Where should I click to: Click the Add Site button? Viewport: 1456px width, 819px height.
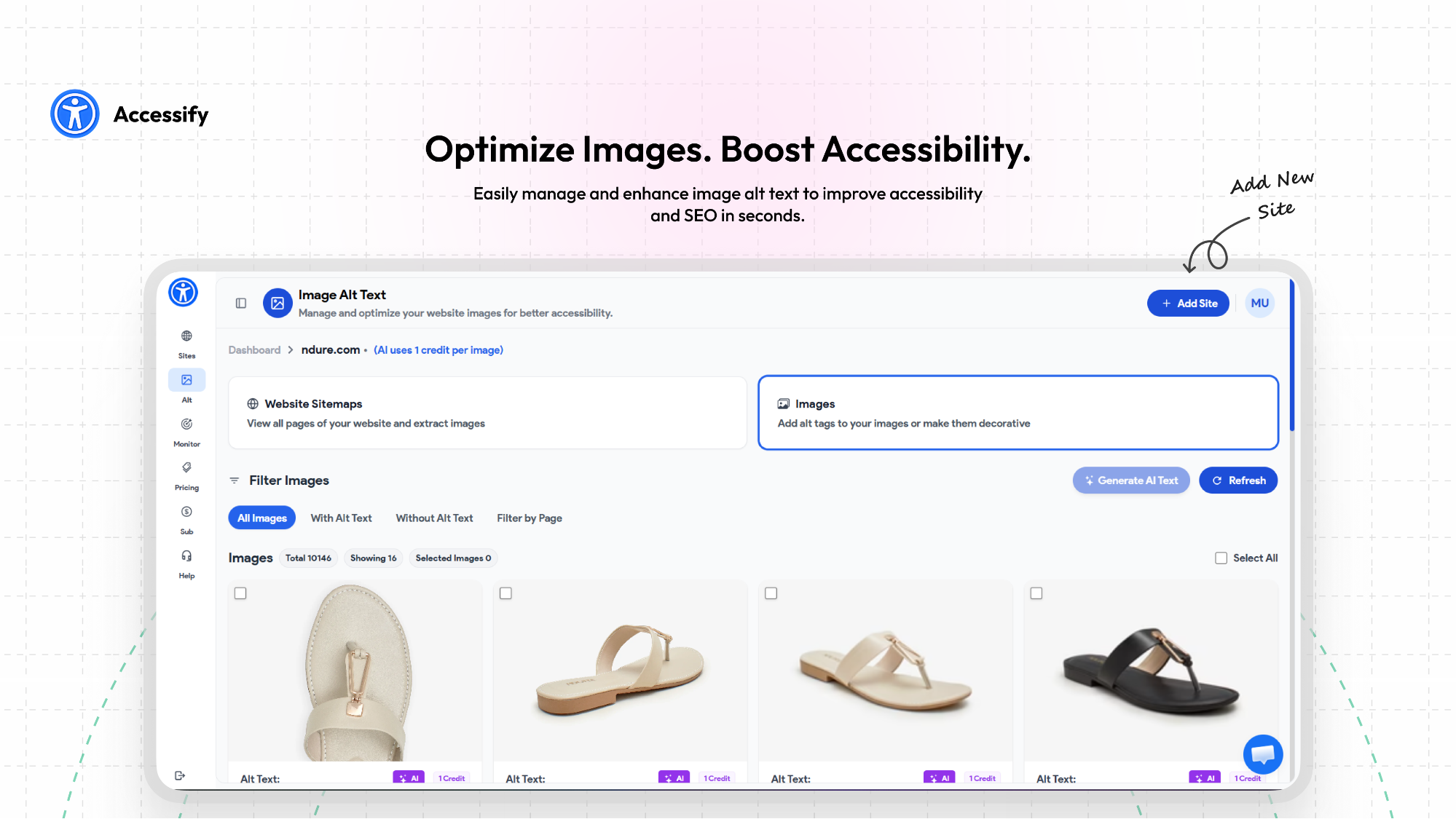pyautogui.click(x=1188, y=304)
